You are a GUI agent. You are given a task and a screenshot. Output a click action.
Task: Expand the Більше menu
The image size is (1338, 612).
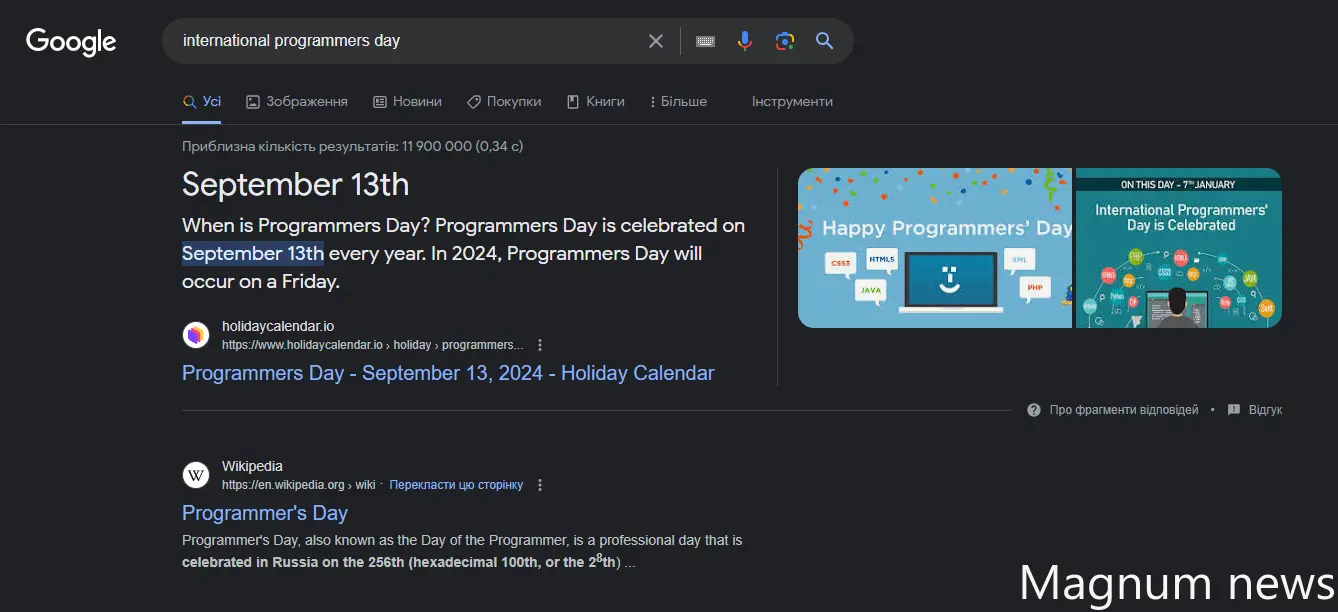point(678,101)
